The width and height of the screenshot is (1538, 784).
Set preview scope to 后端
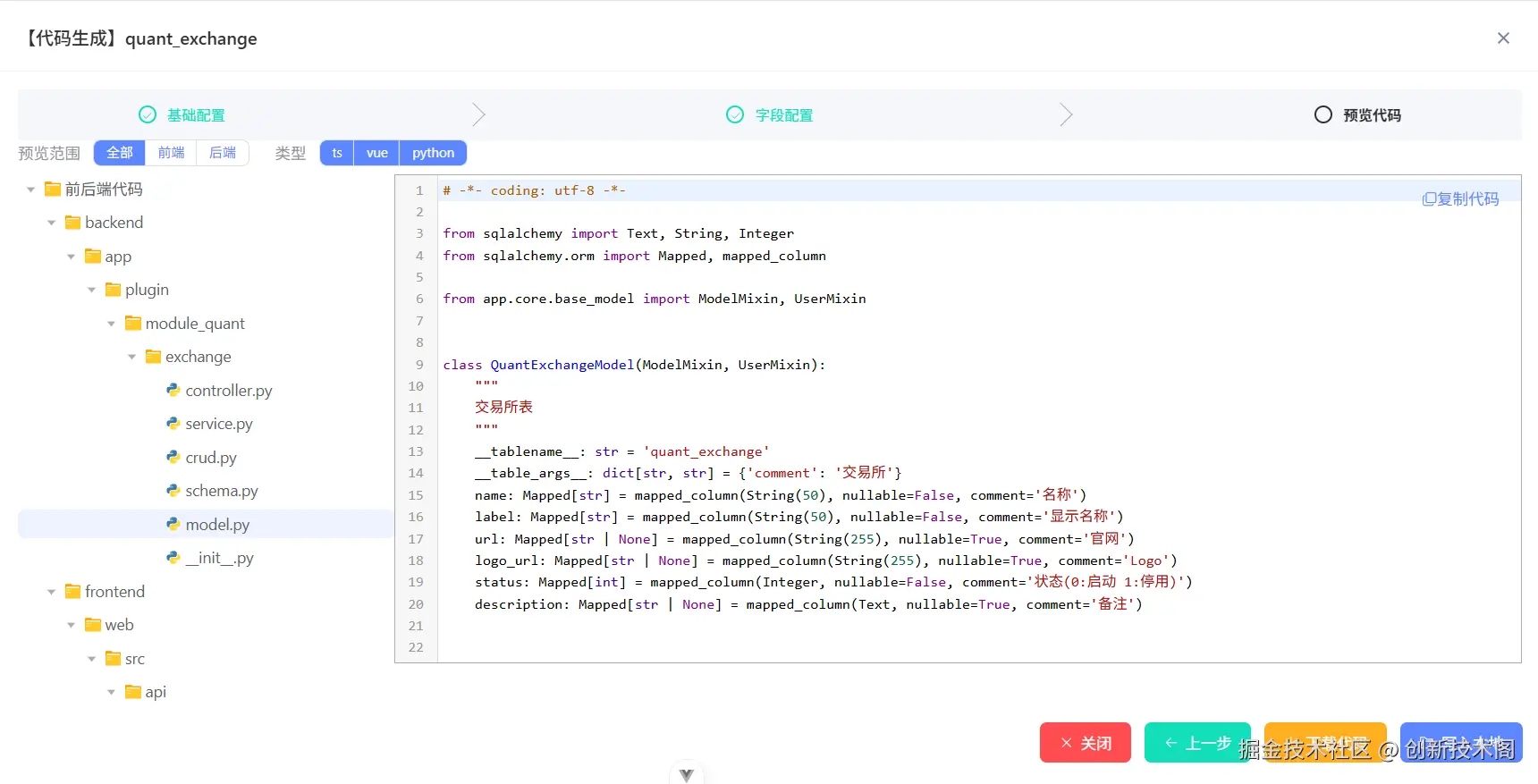pyautogui.click(x=223, y=153)
